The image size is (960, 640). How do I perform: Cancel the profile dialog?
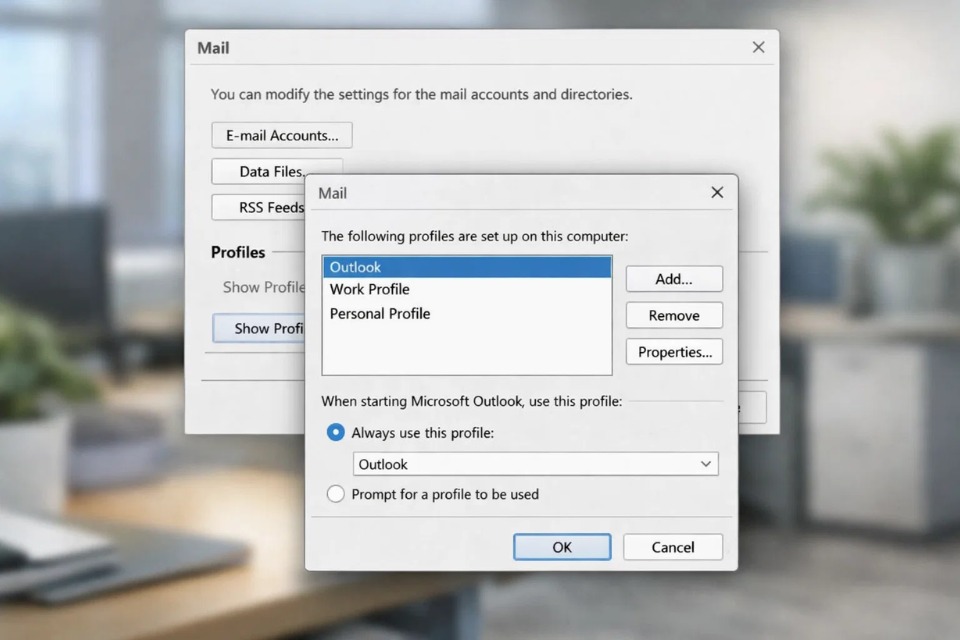pyautogui.click(x=672, y=547)
